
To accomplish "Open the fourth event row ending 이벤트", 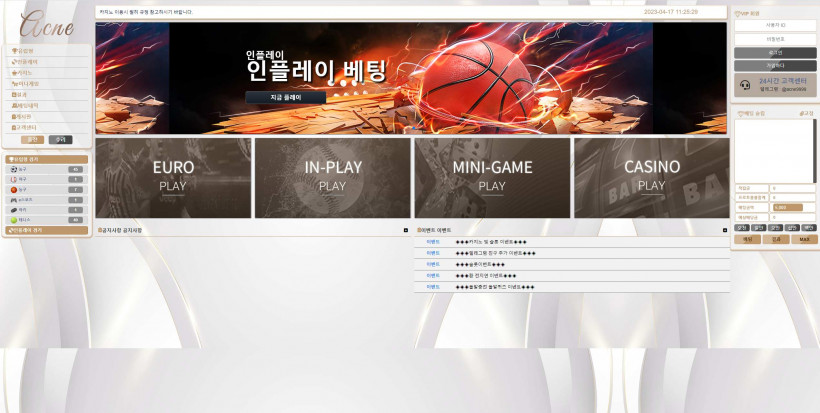I will 572,276.
